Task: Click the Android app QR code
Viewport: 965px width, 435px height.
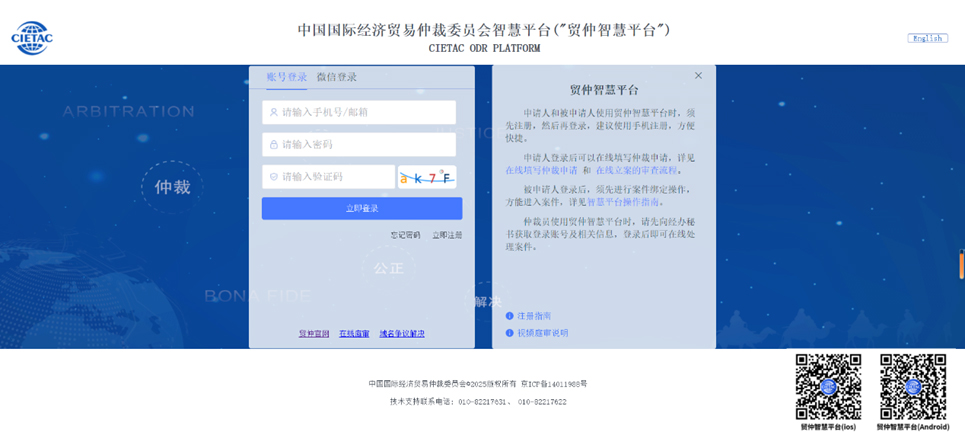Action: tap(913, 387)
